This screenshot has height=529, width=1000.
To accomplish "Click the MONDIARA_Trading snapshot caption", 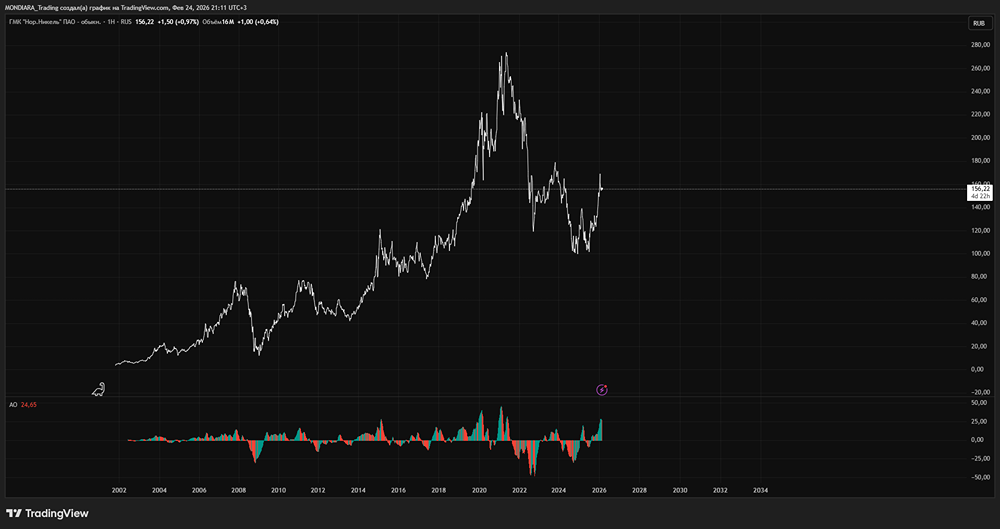I will point(128,7).
